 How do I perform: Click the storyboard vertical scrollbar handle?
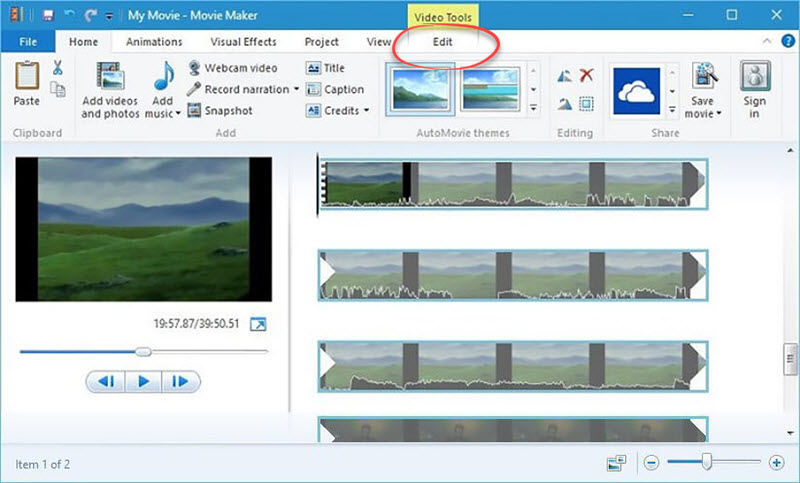click(790, 360)
